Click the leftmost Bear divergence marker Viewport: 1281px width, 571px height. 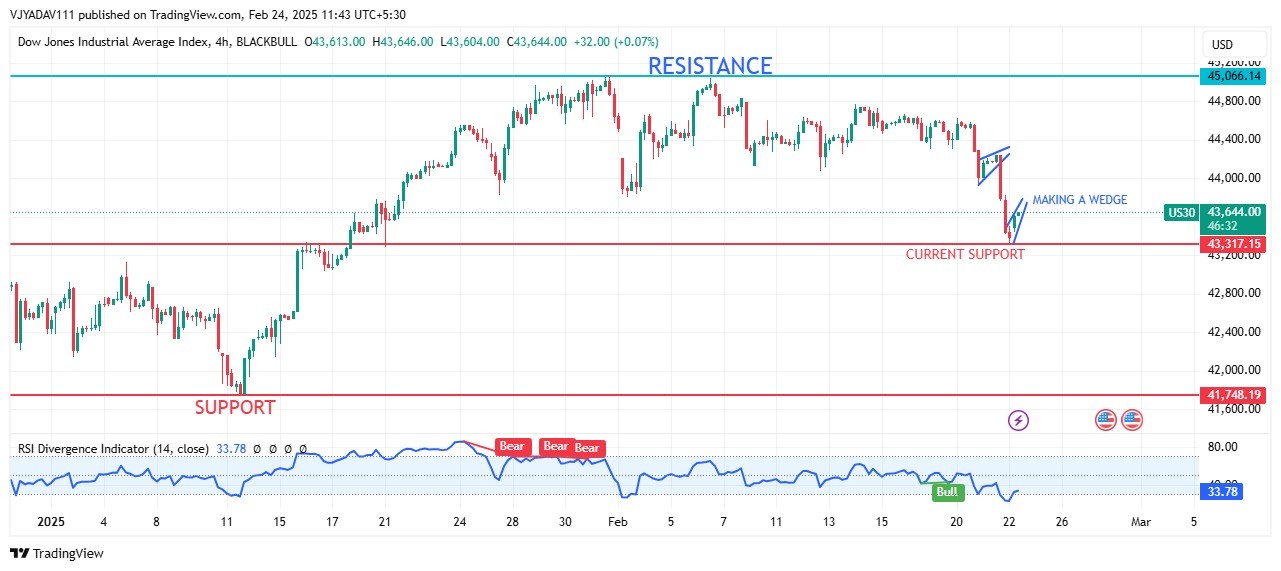click(512, 447)
